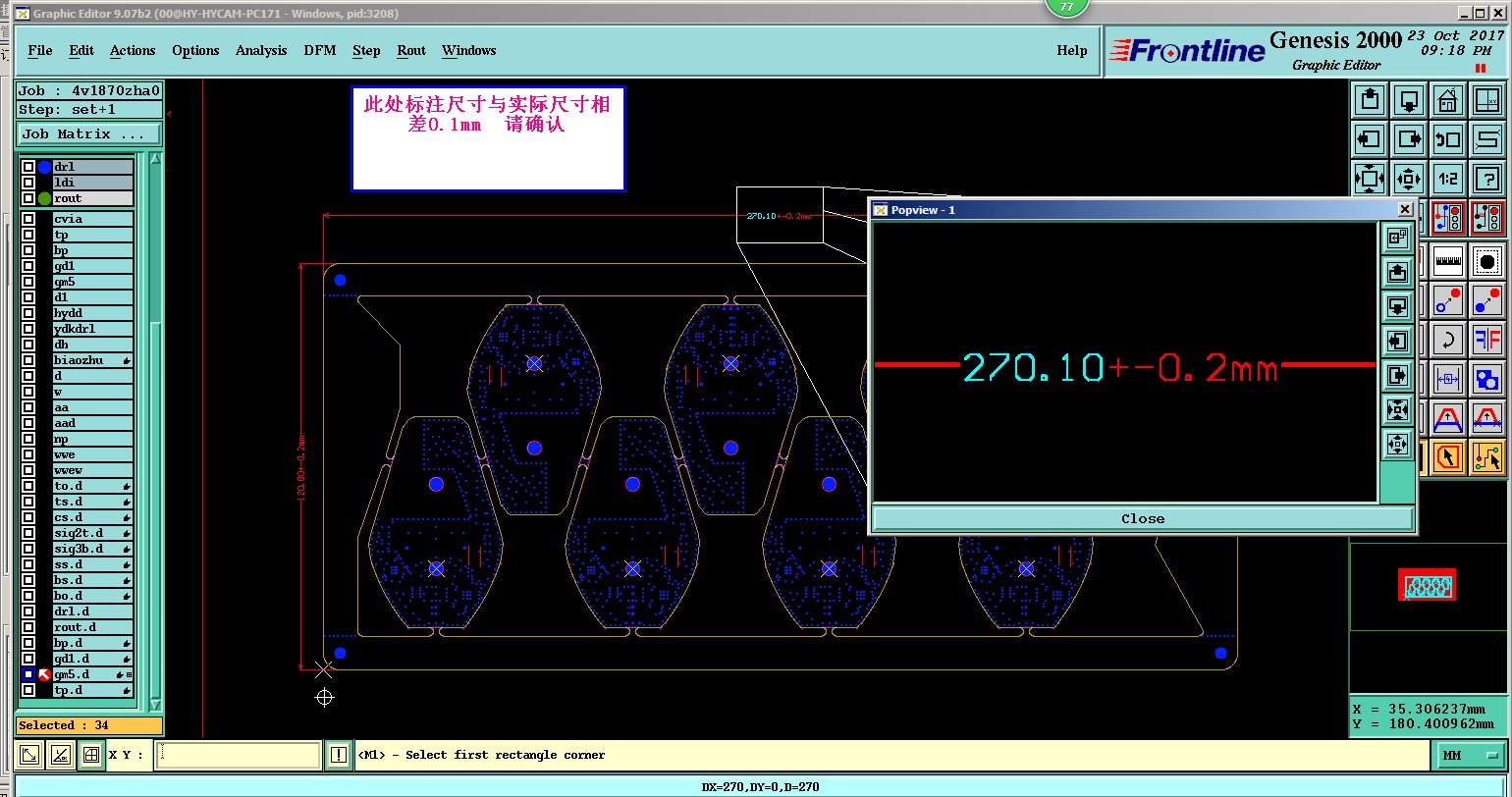Screen dimensions: 1512x797
Task: Open the Windows menu
Action: click(x=468, y=50)
